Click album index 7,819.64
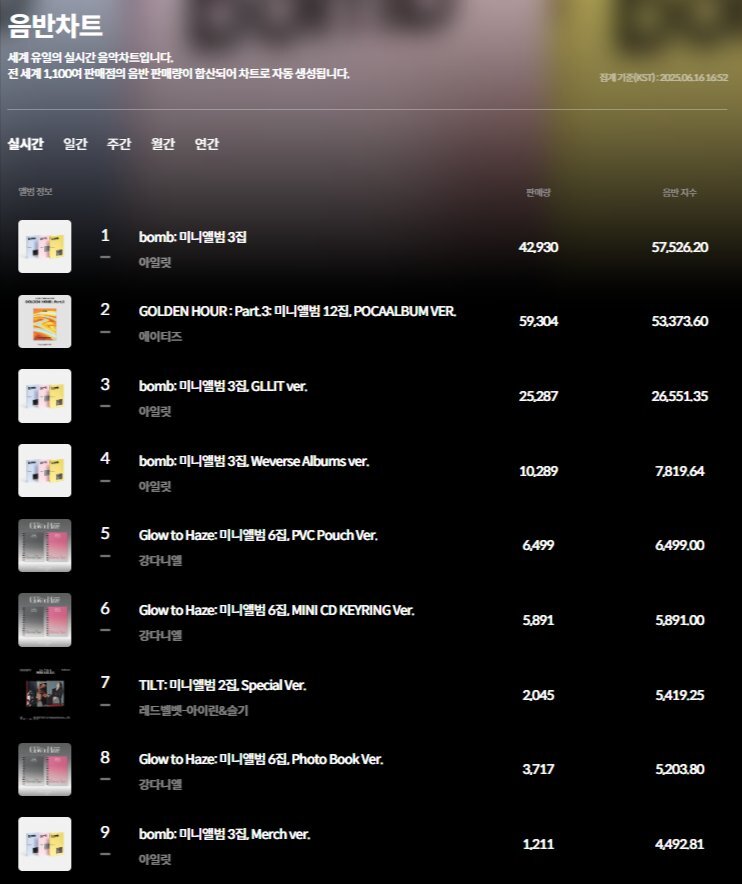The image size is (742, 884). [x=680, y=471]
